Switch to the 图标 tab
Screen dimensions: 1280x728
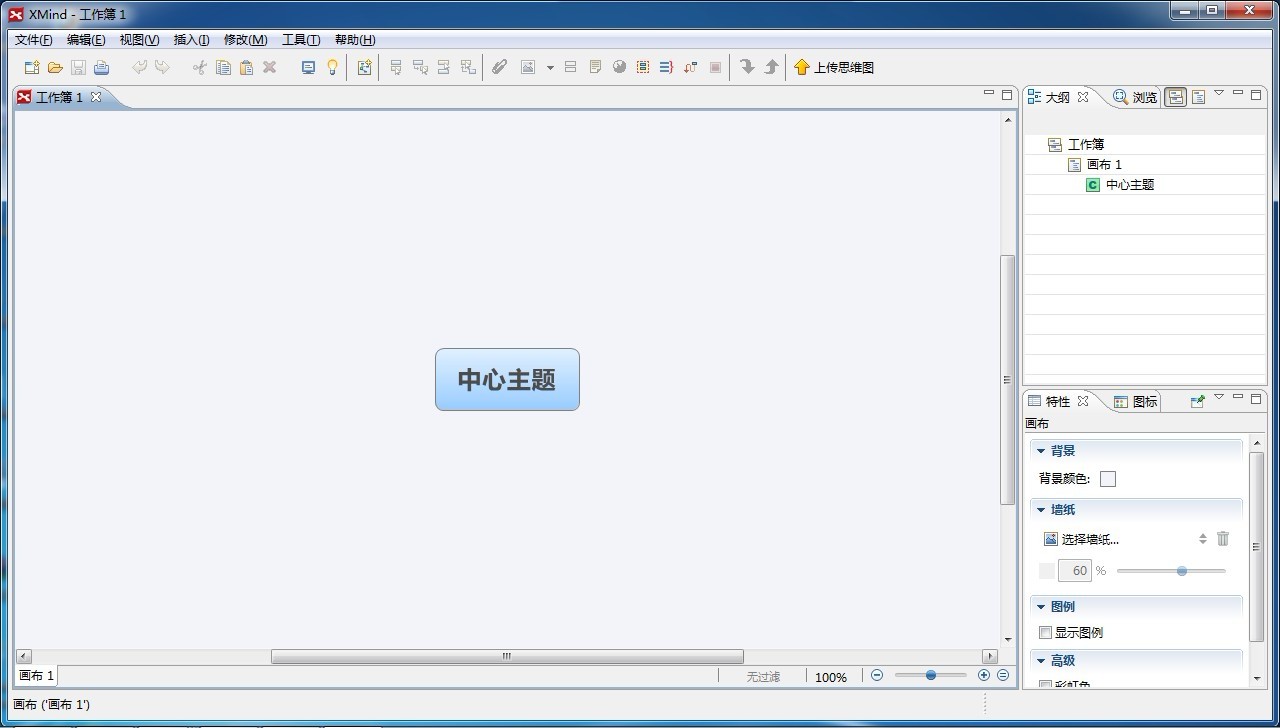[x=1136, y=402]
